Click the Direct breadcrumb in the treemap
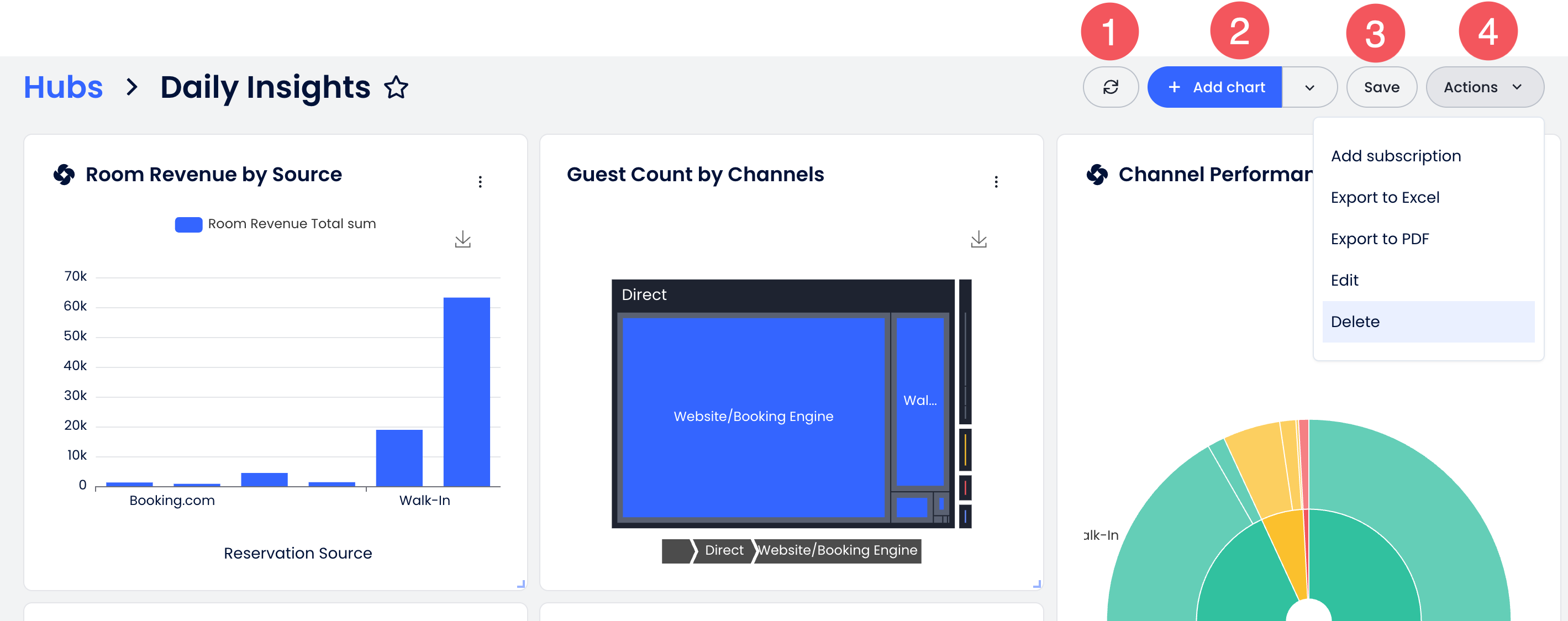This screenshot has width=1568, height=621. pyautogui.click(x=723, y=550)
